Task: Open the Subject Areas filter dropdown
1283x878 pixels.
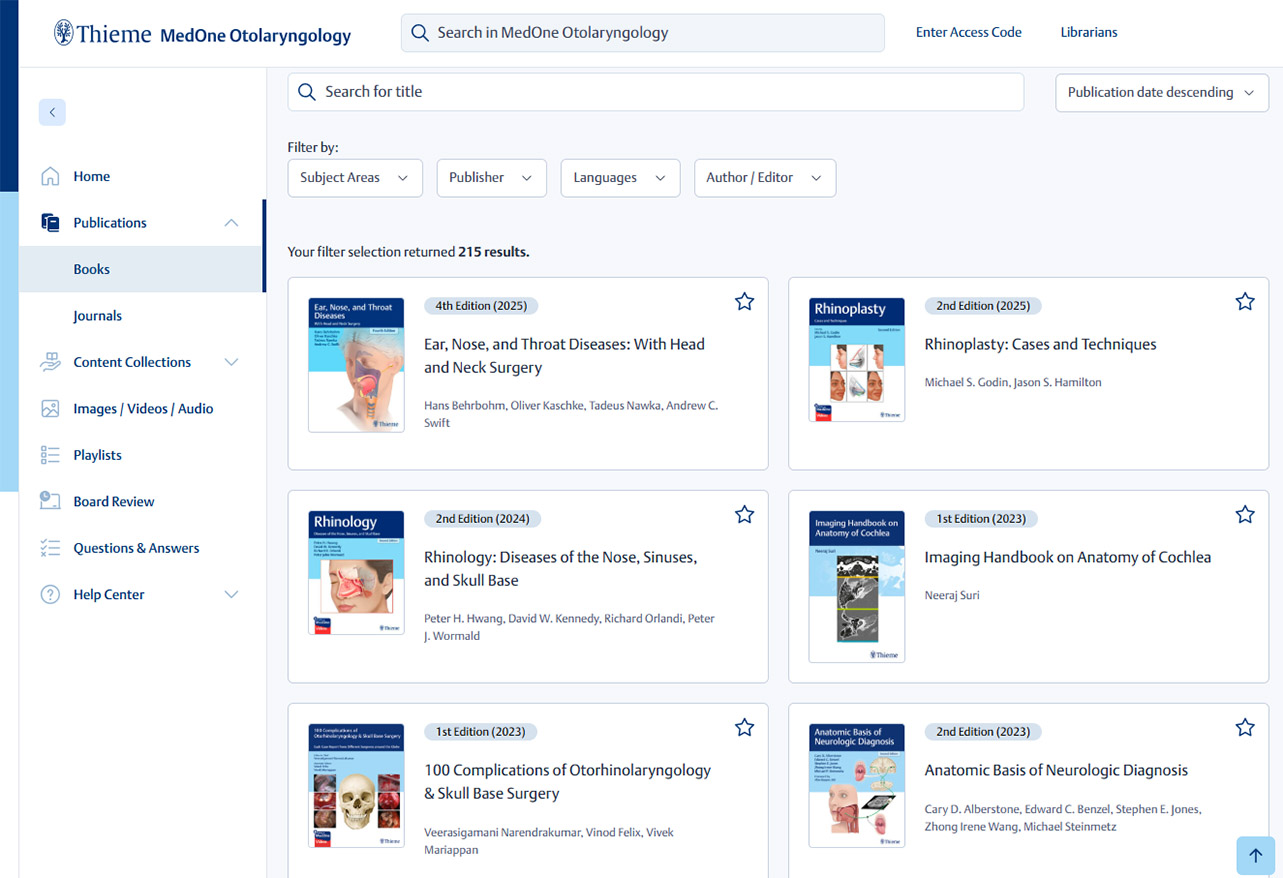Action: 354,178
